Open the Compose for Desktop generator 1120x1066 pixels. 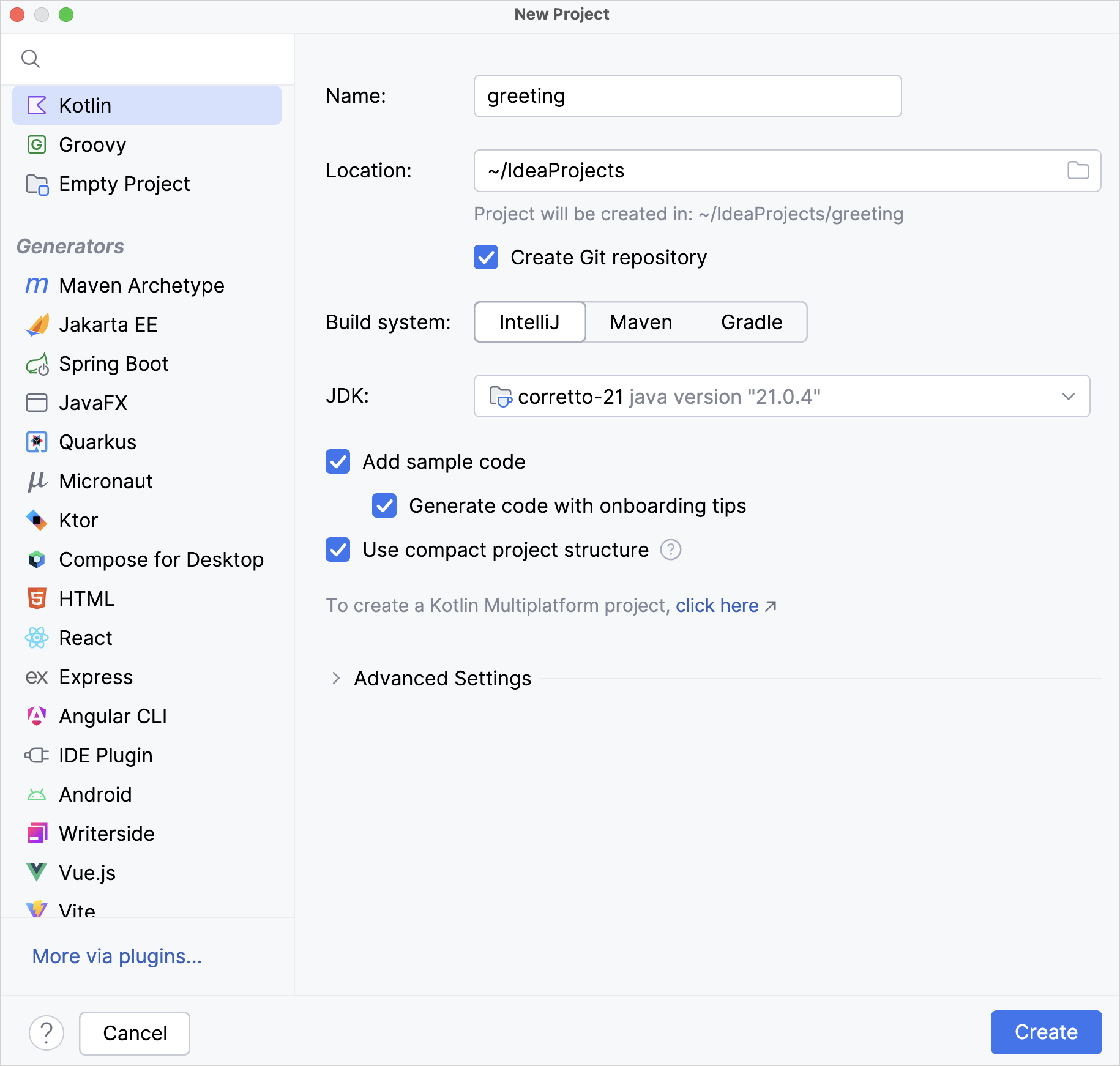click(161, 559)
